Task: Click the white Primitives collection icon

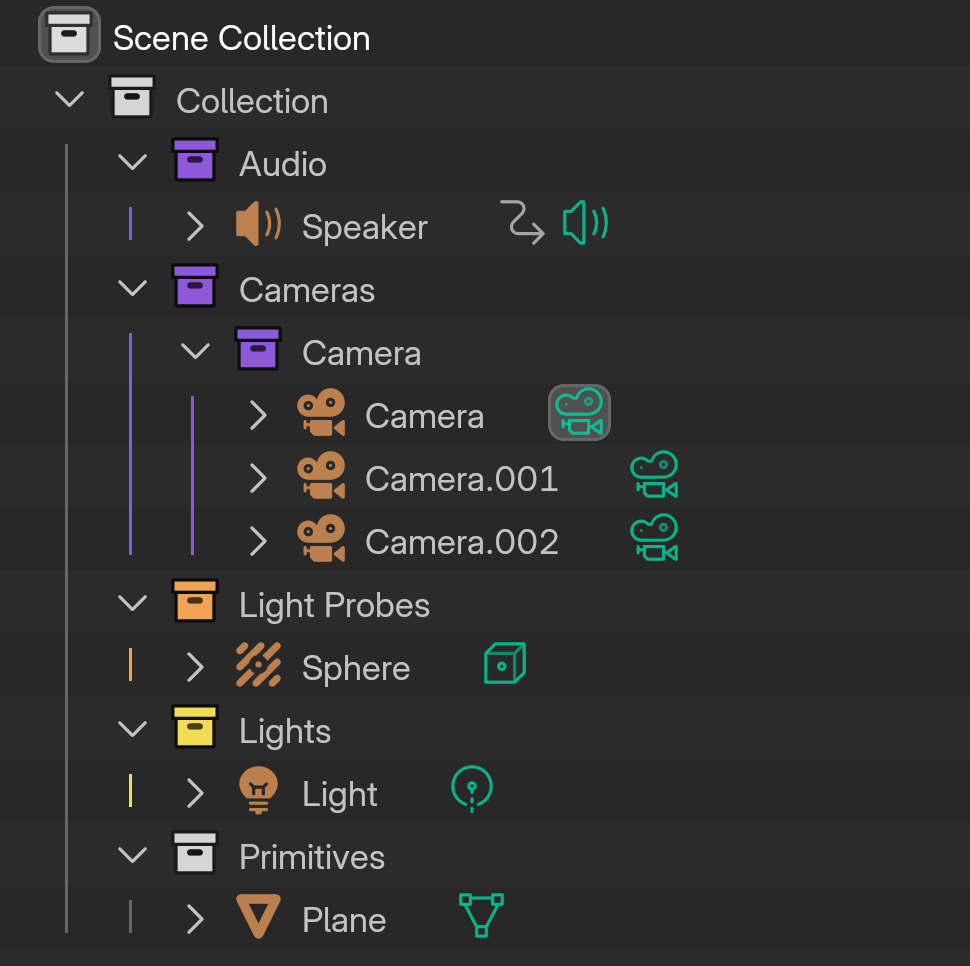Action: point(195,853)
